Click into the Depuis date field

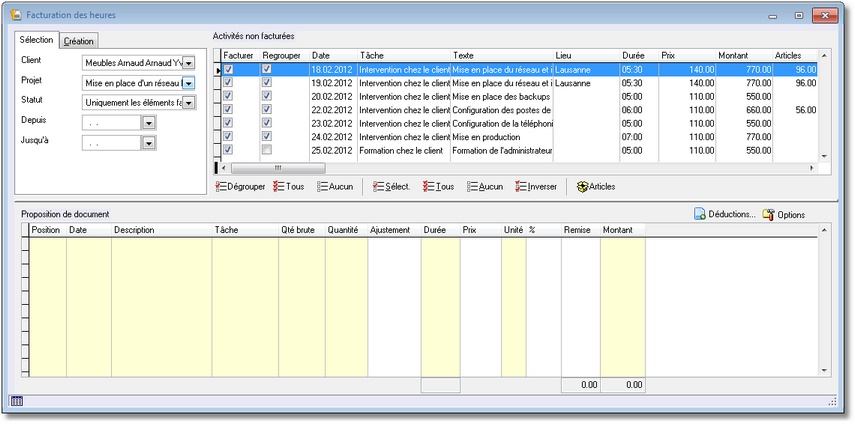point(110,123)
